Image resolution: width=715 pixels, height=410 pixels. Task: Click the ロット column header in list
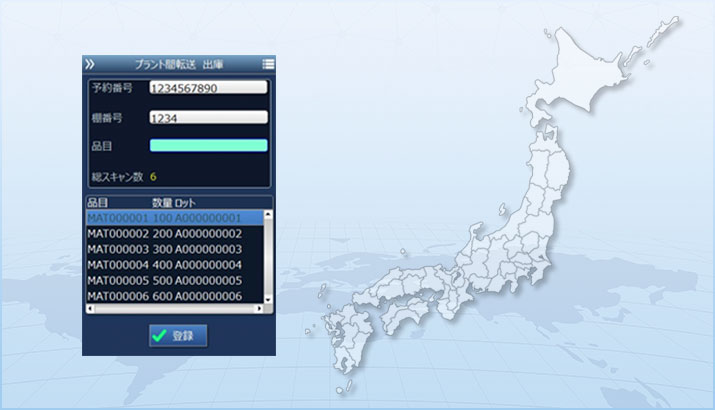[x=186, y=203]
